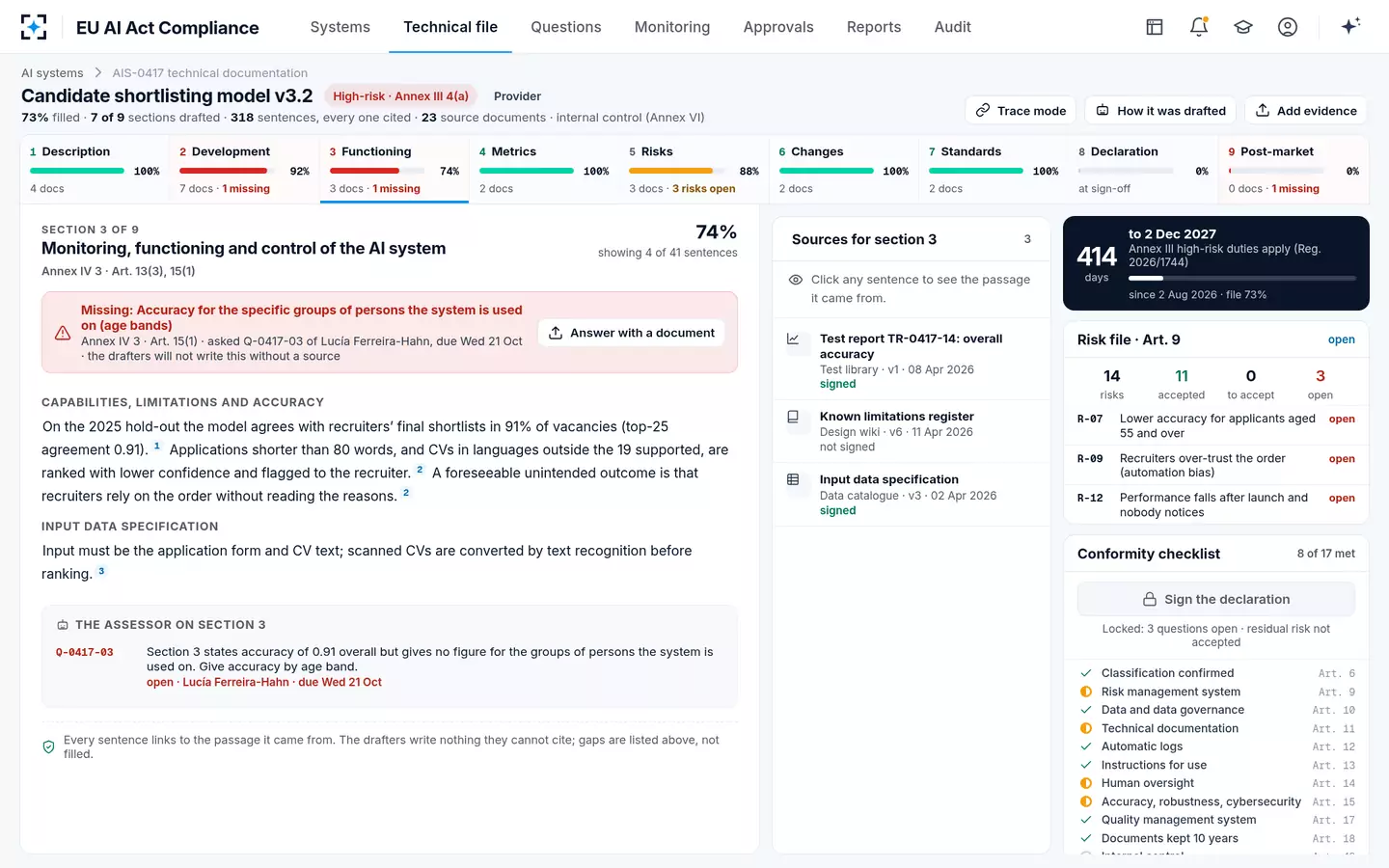Click the graduation cap training icon
1389x868 pixels.
(x=1243, y=27)
